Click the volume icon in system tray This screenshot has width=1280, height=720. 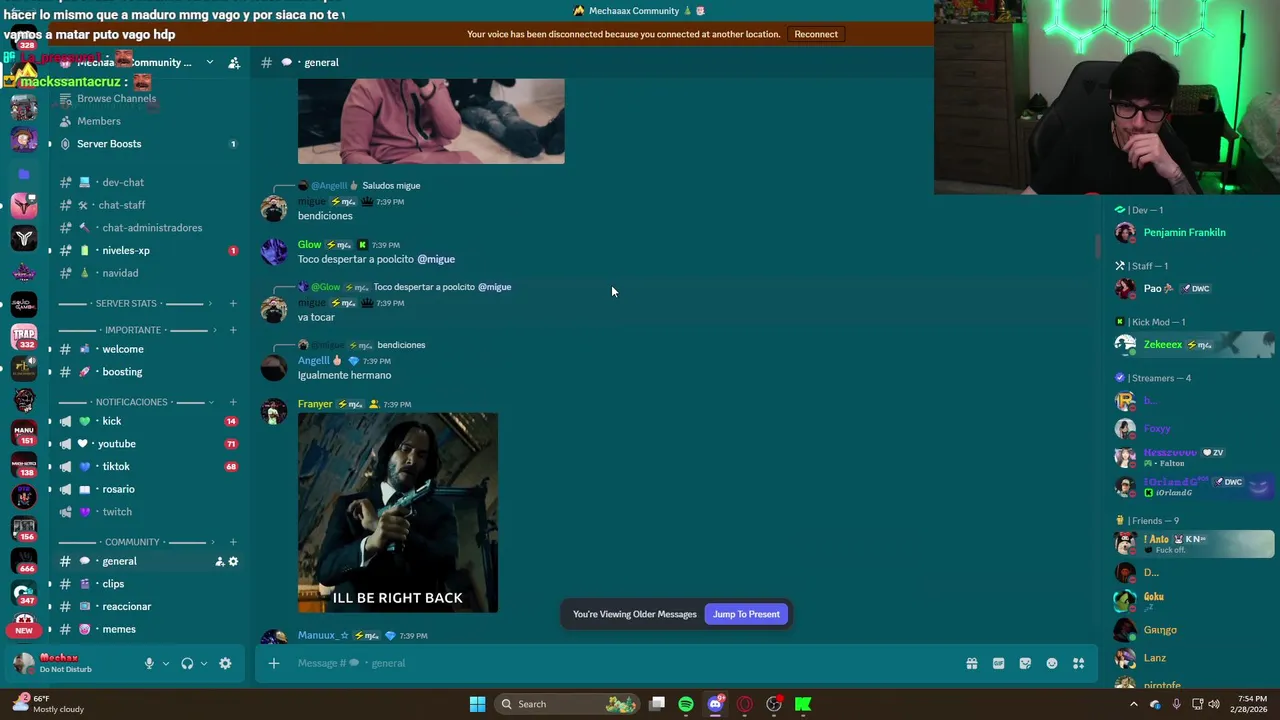[x=1213, y=704]
